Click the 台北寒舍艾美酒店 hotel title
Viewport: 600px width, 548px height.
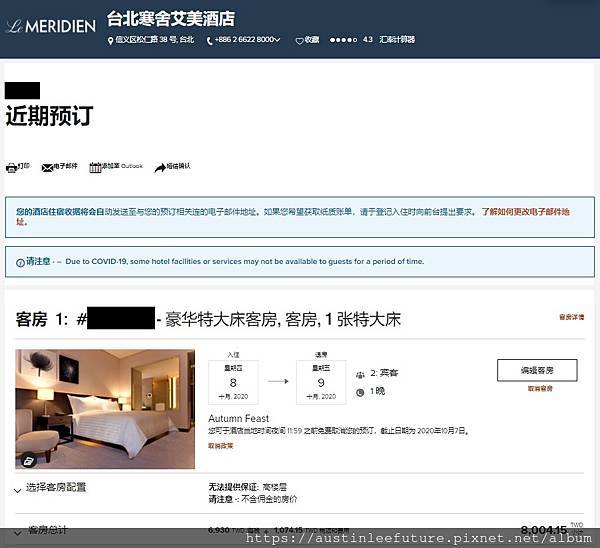[171, 19]
